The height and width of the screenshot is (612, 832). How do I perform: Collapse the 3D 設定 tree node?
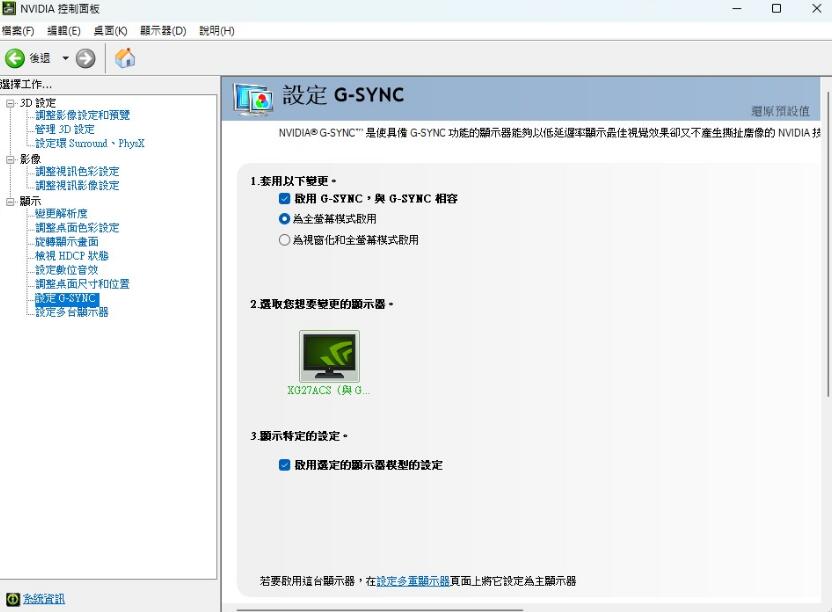click(10, 103)
